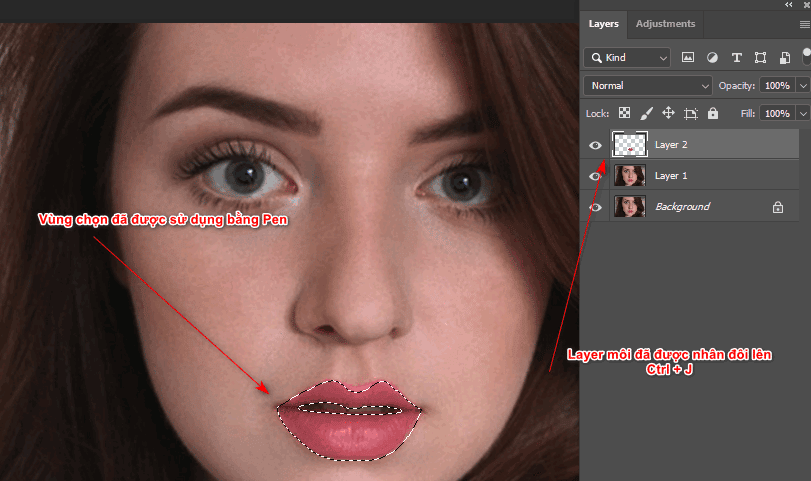Lock transparent pixels icon
Viewport: 811px width, 481px height.
(624, 113)
